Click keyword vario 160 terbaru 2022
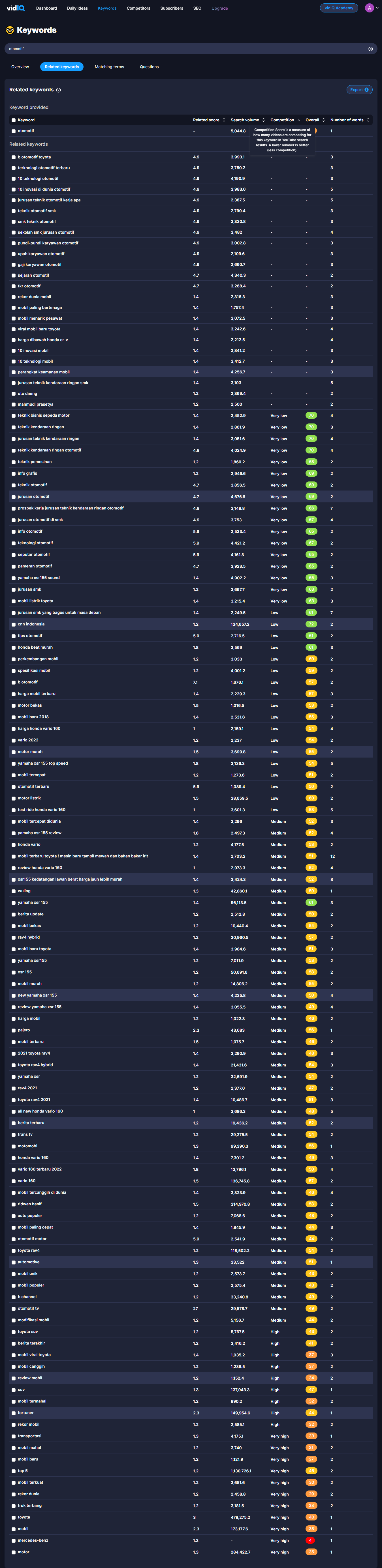This screenshot has height=1568, width=382. coord(40,1169)
